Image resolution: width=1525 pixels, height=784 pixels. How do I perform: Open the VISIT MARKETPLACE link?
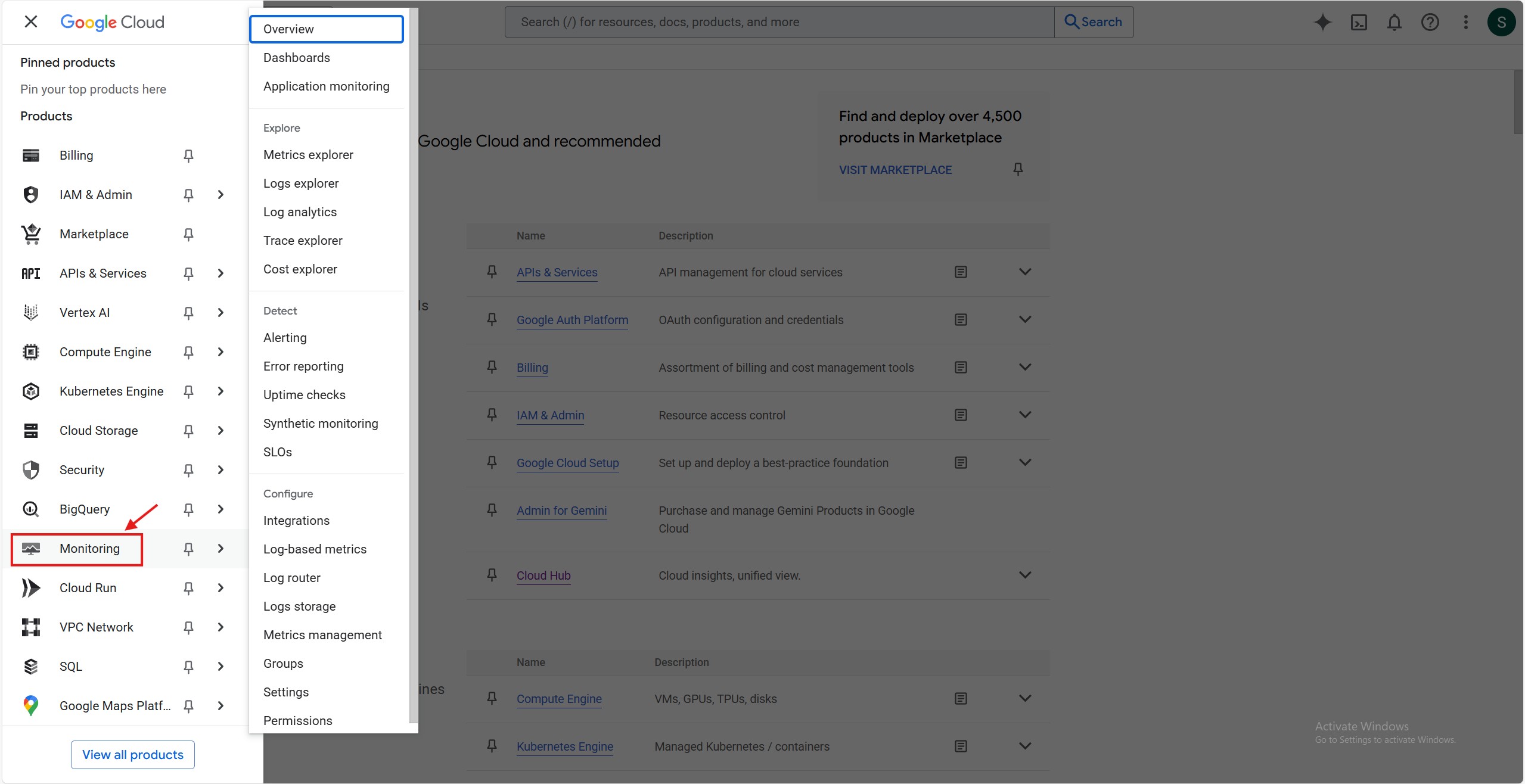click(895, 170)
